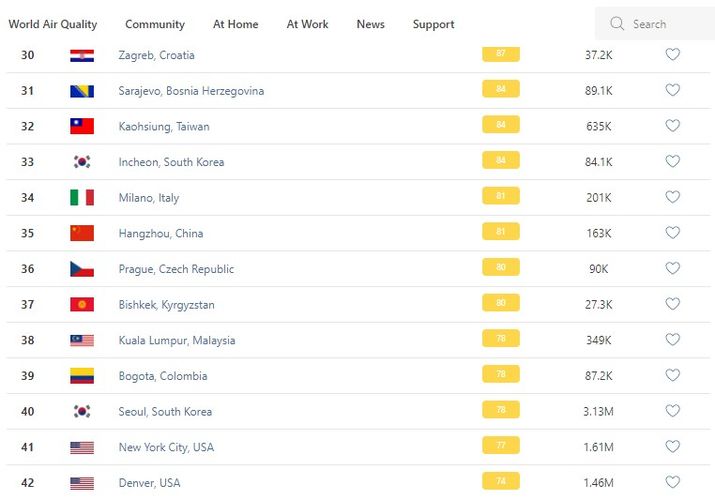Click the Italy flag beside Milano
The height and width of the screenshot is (500, 715).
pyautogui.click(x=82, y=198)
